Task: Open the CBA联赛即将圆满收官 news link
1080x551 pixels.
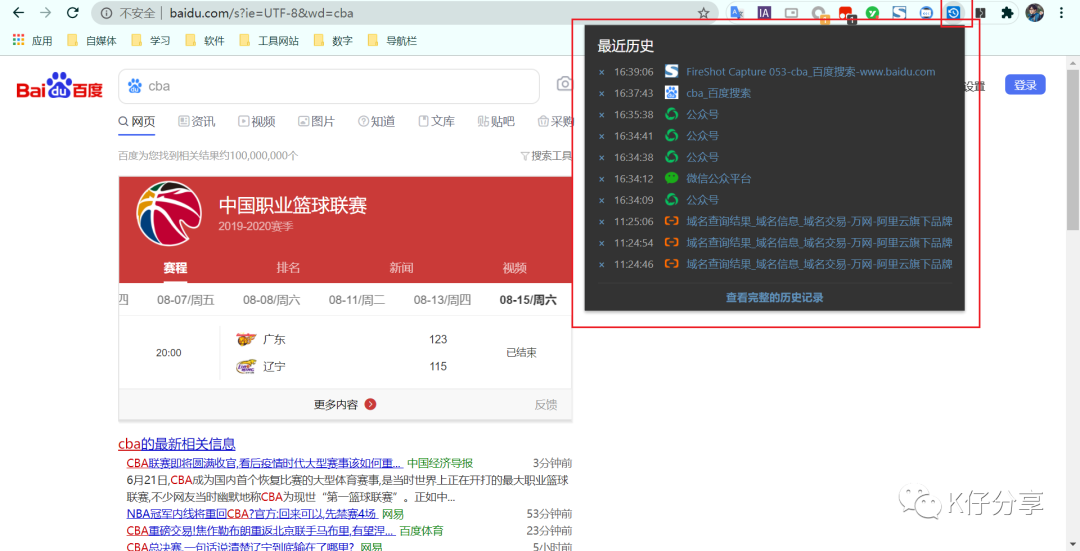Action: coord(263,463)
